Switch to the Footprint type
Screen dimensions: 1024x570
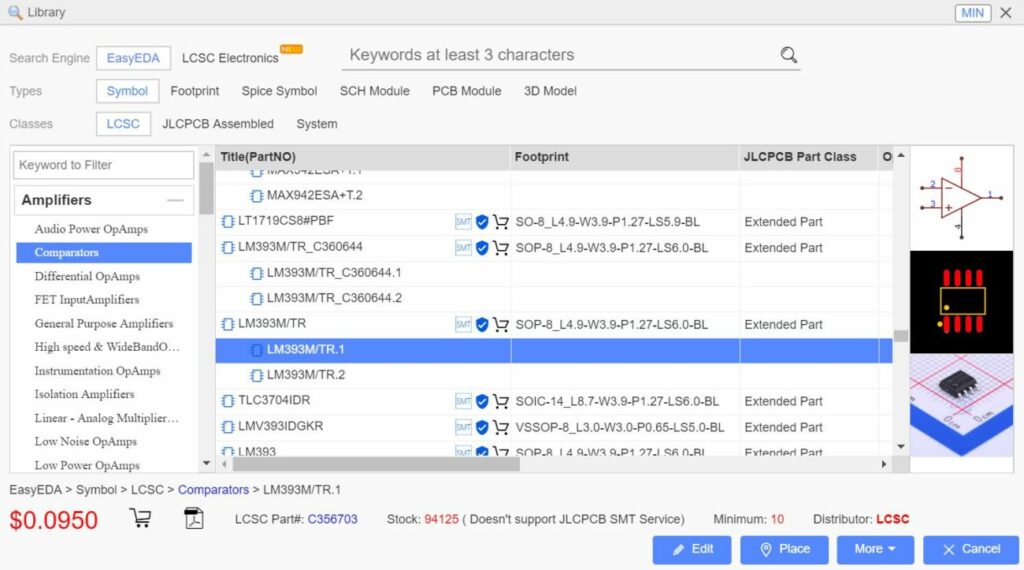(194, 91)
